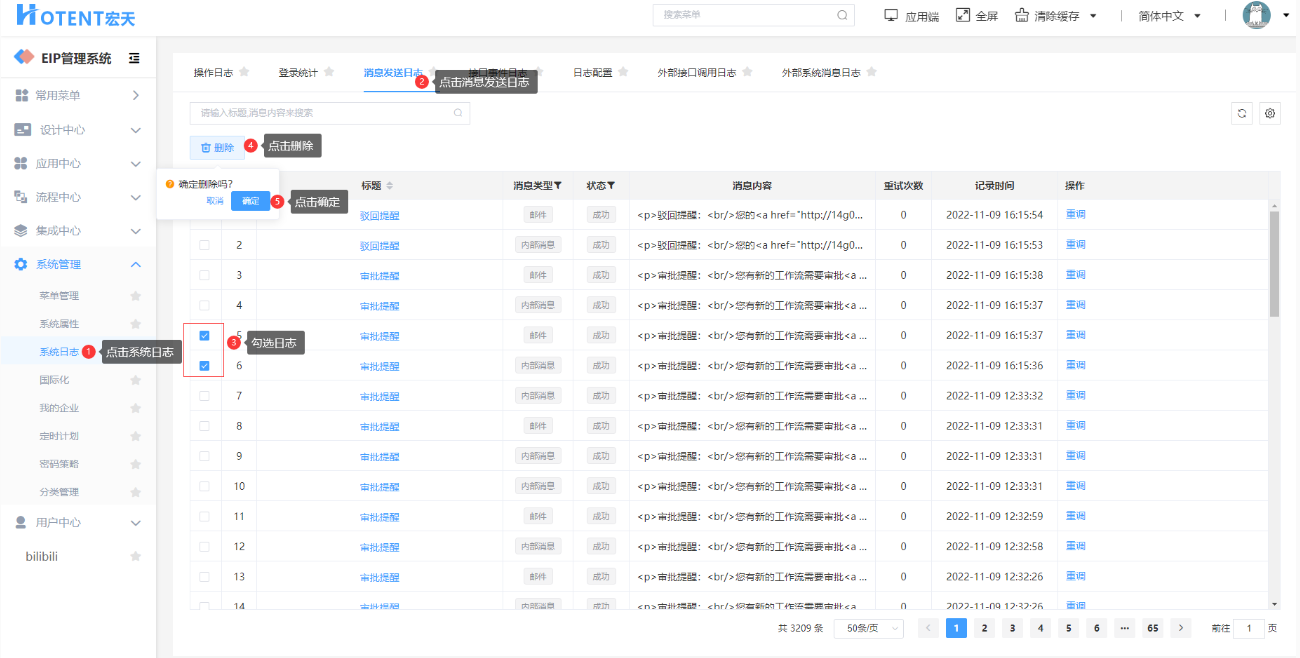Switch to the 登录统计 tab
1300x658 pixels.
[x=298, y=73]
